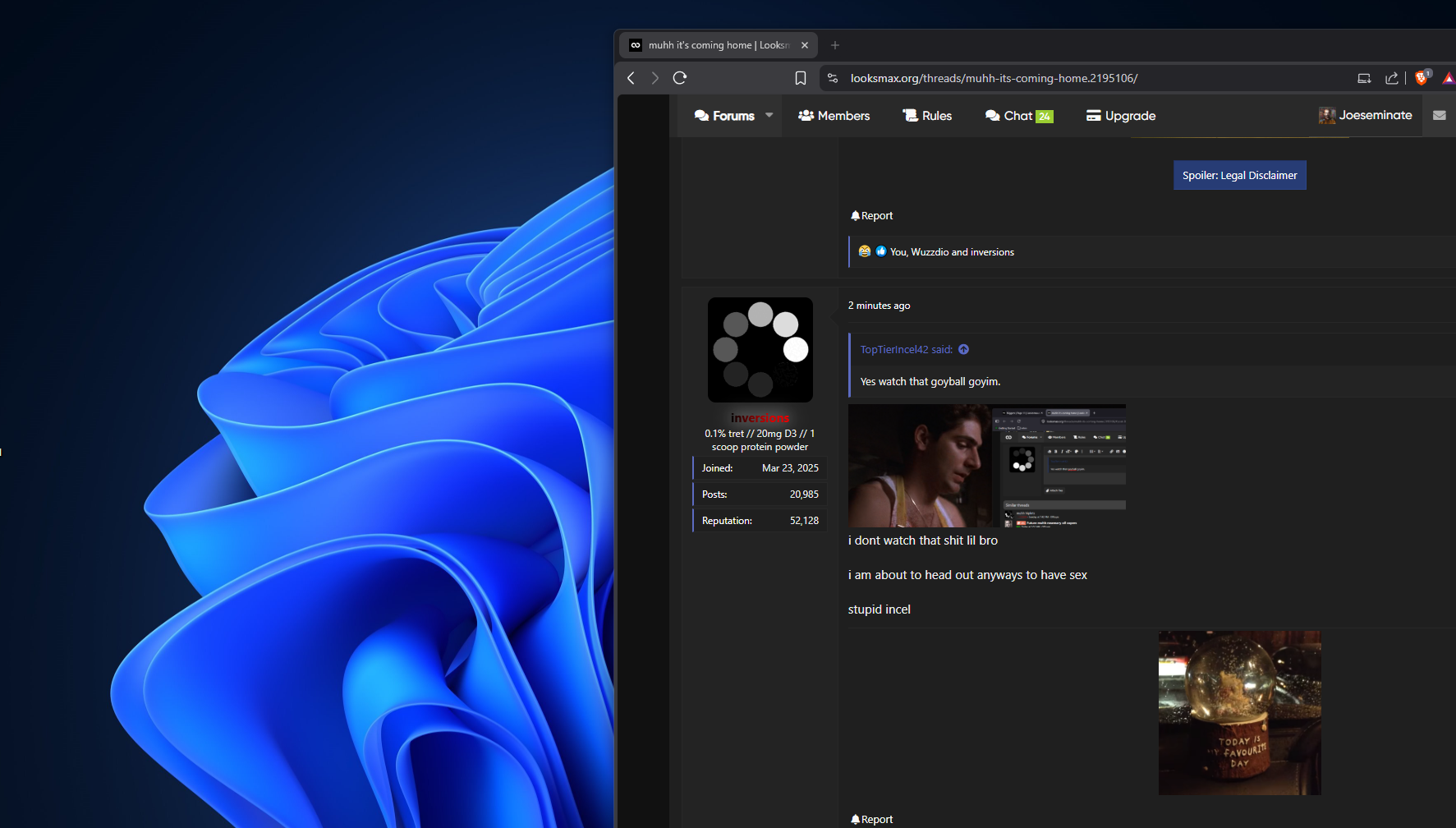Jump to quoted post via up-arrow icon
1456x828 pixels.
pyautogui.click(x=964, y=350)
